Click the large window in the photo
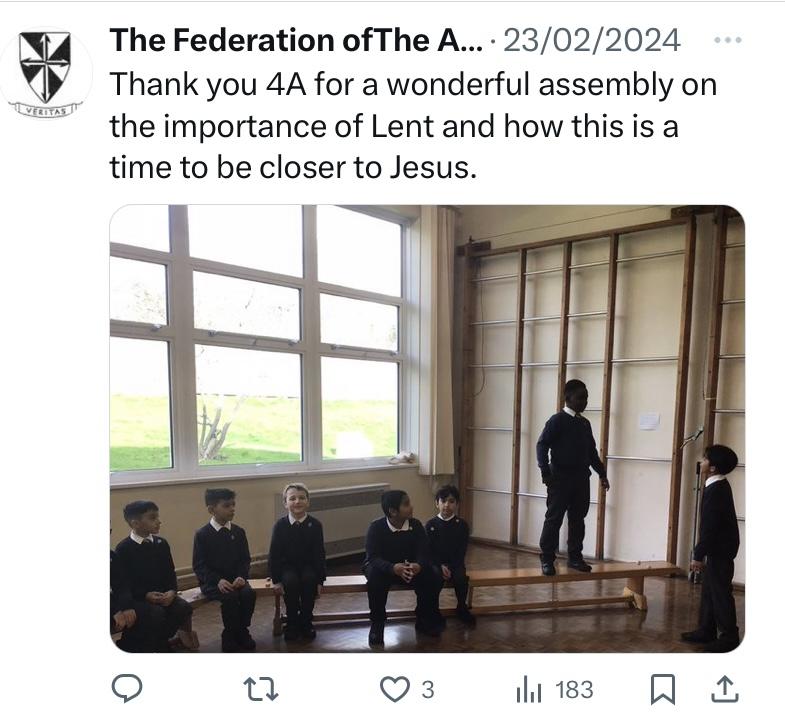Screen dimensions: 785x712 tap(260, 340)
